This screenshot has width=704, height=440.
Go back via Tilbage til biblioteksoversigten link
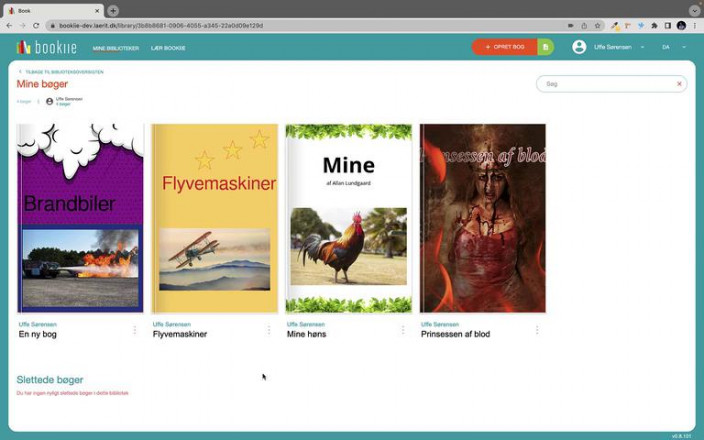63,72
